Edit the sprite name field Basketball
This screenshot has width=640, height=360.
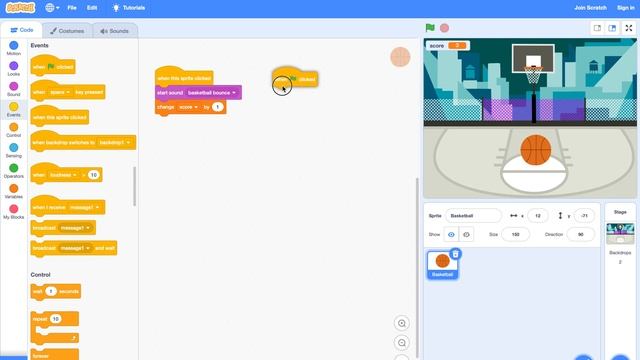pyautogui.click(x=473, y=216)
